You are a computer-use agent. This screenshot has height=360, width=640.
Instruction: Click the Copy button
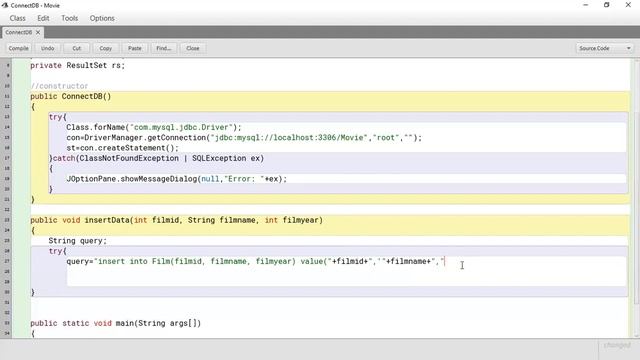(105, 48)
